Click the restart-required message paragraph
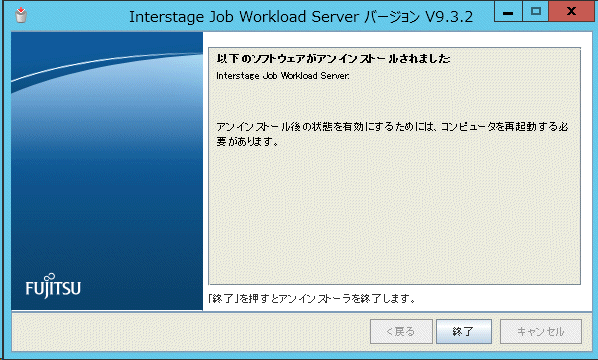Screen dimensions: 598x360 [x=392, y=134]
